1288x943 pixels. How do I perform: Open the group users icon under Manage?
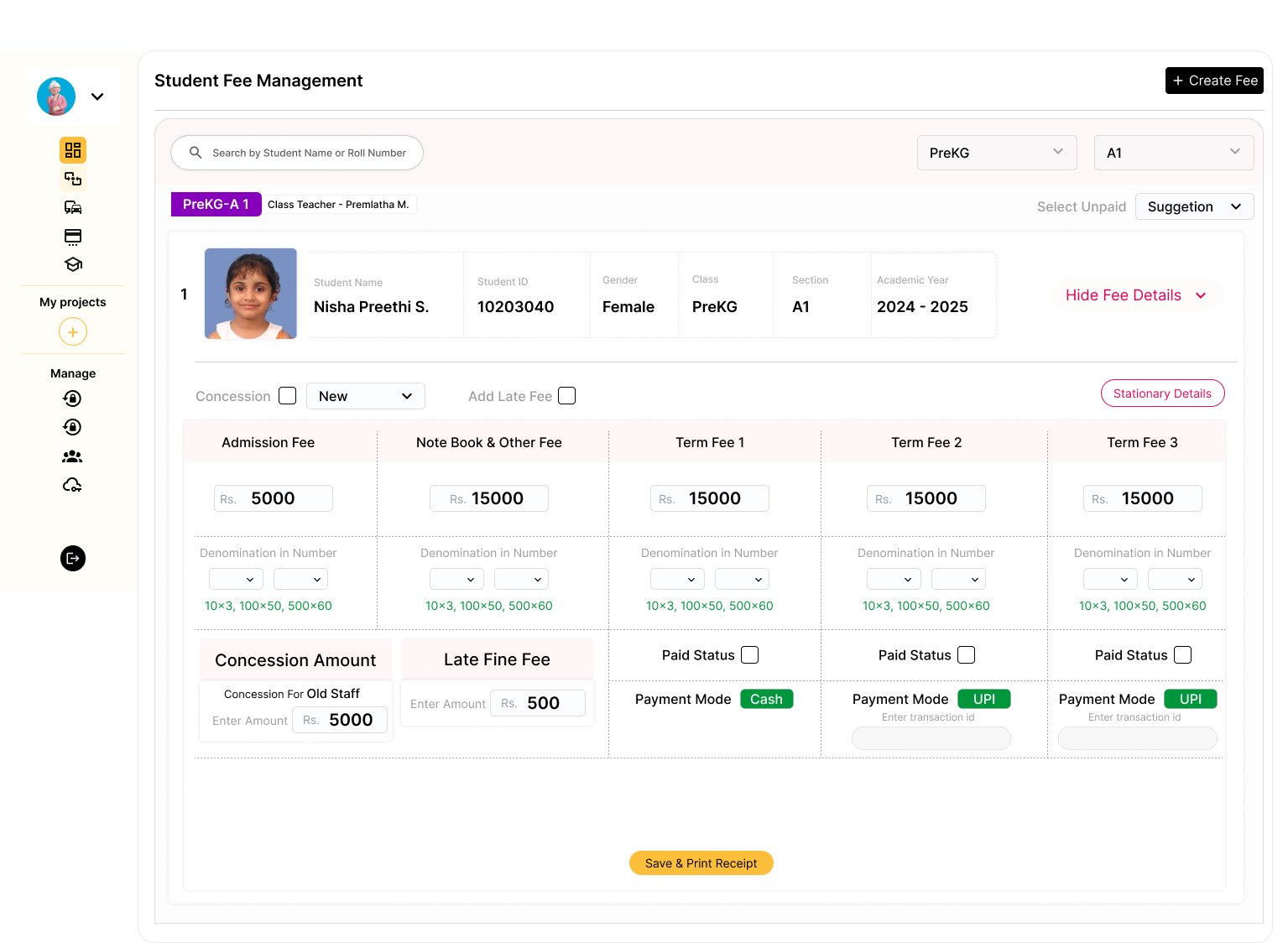(73, 456)
